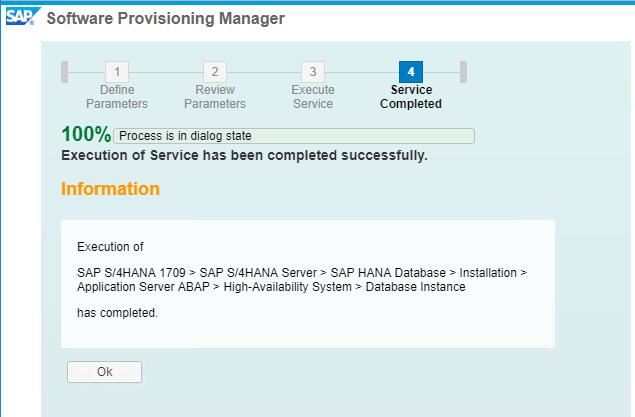Screen dimensions: 635x417
Task: Click the 'Execution of Service has been completed' message
Action: coord(244,155)
